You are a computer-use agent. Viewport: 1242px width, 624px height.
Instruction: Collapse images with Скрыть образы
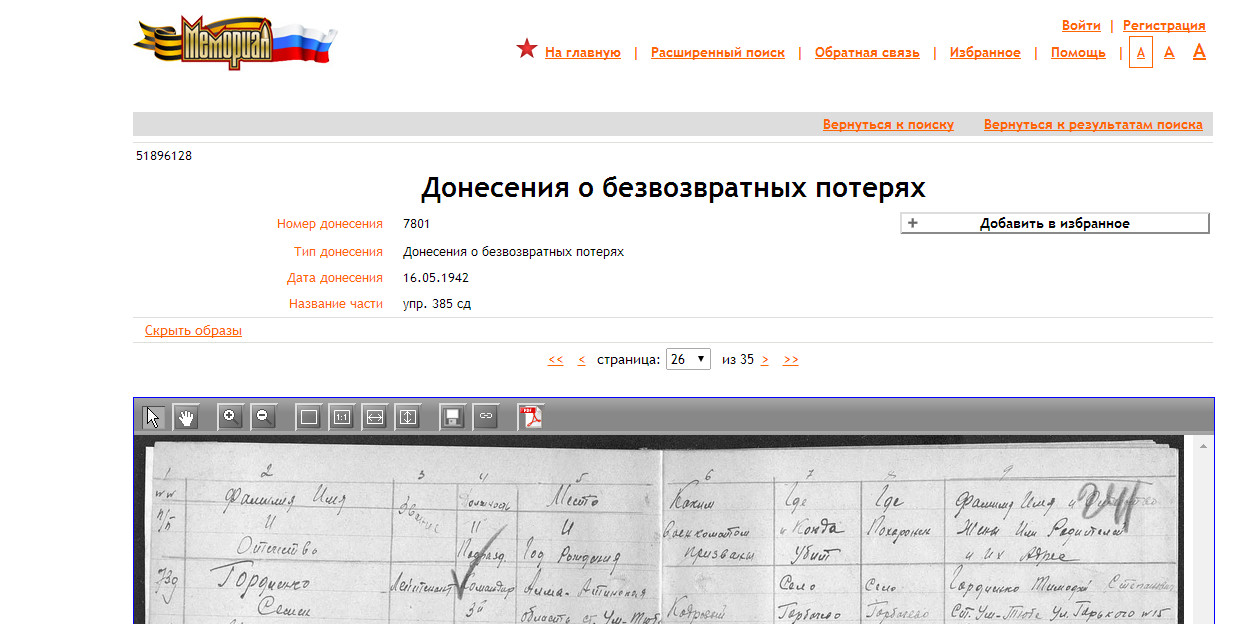click(x=193, y=331)
